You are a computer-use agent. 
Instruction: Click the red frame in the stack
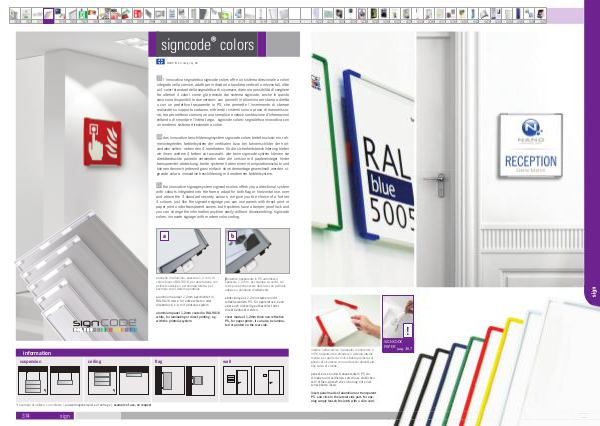point(474,377)
